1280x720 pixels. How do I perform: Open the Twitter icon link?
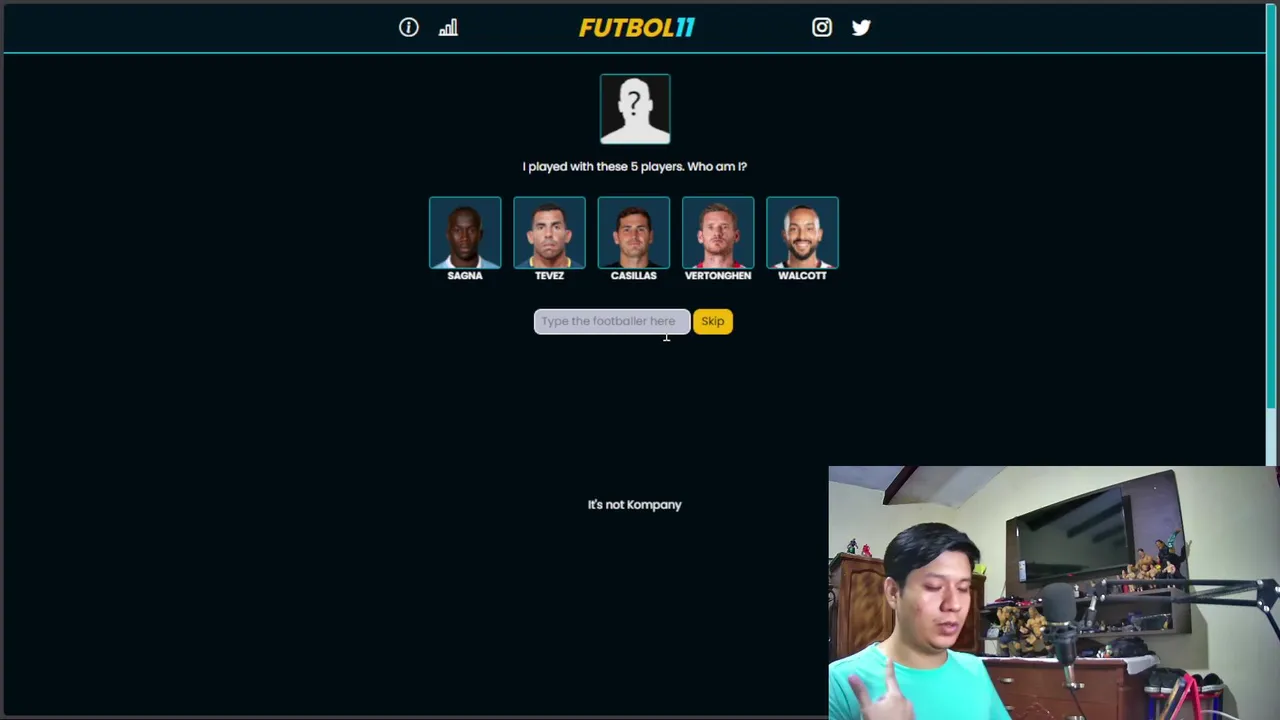pos(861,28)
